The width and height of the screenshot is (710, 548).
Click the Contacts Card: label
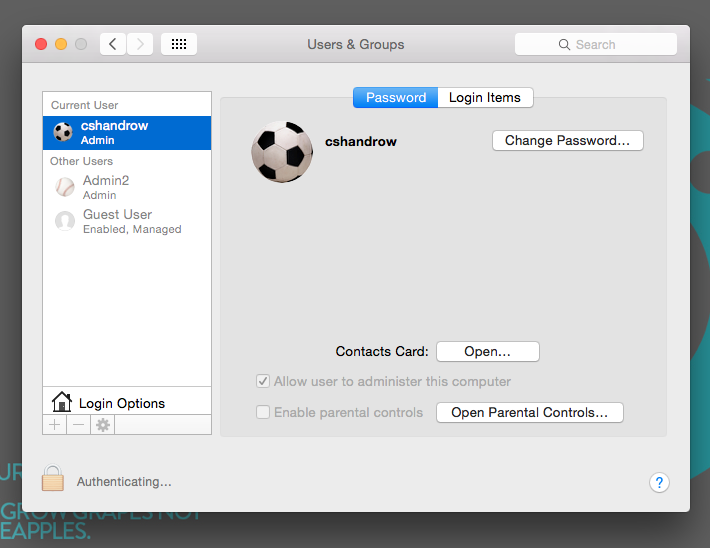382,351
